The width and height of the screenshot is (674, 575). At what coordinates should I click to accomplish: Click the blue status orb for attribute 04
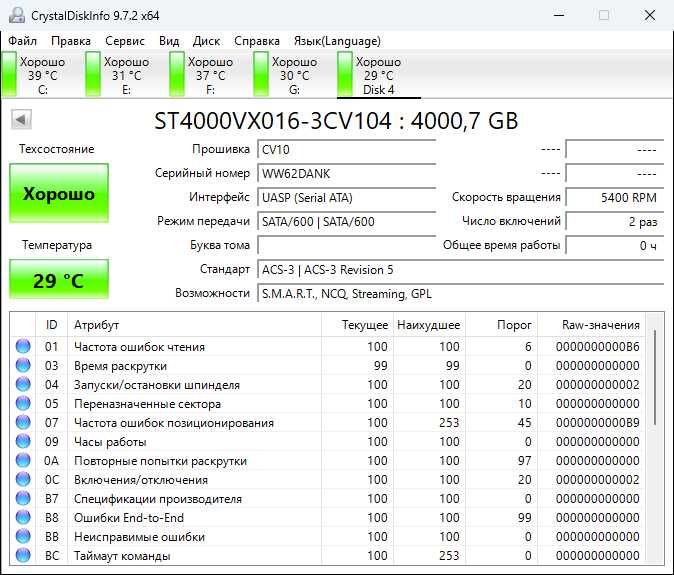tap(23, 384)
